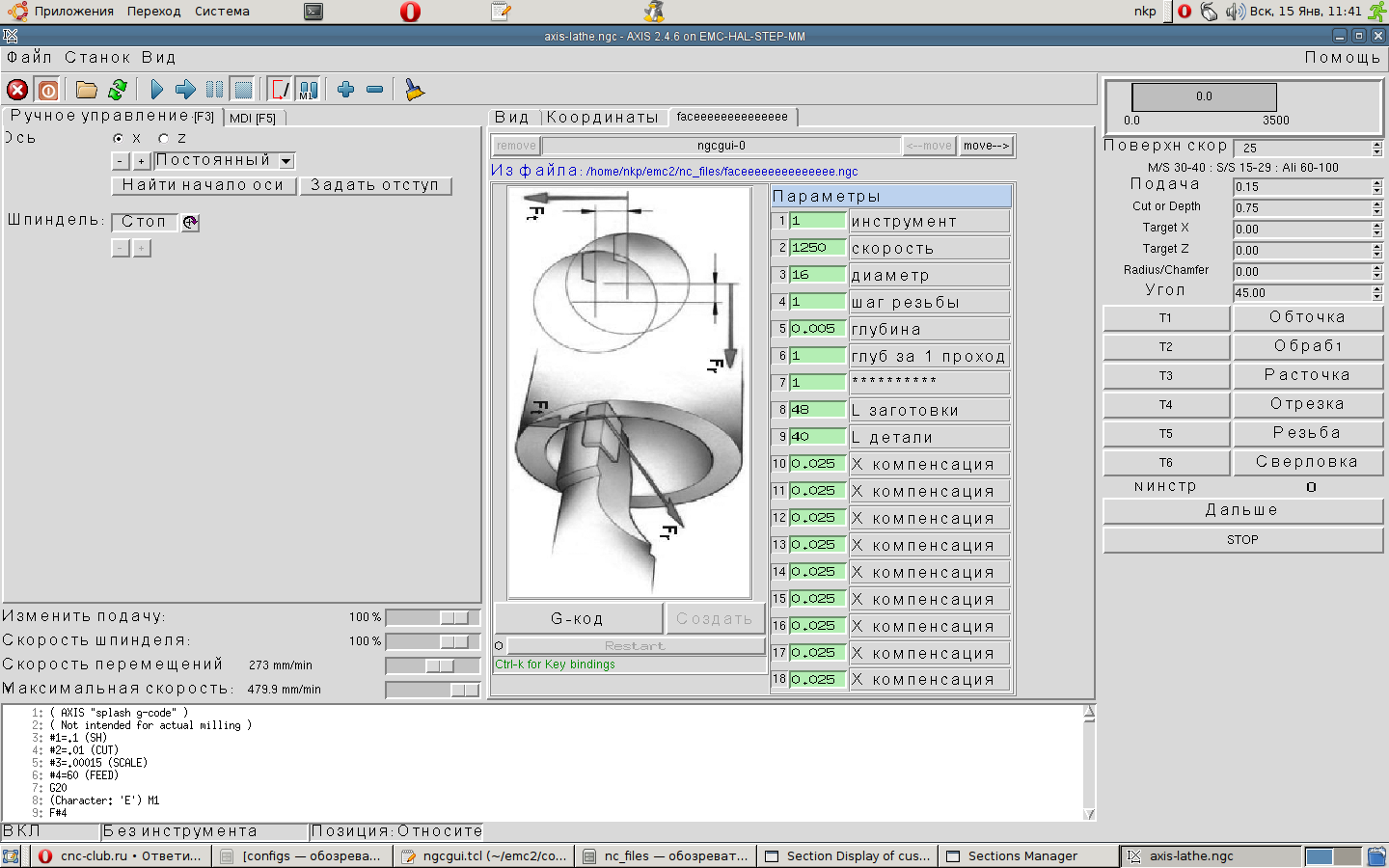Screen dimensions: 1389x868
Task: Click the zoom in plus icon
Action: point(345,90)
